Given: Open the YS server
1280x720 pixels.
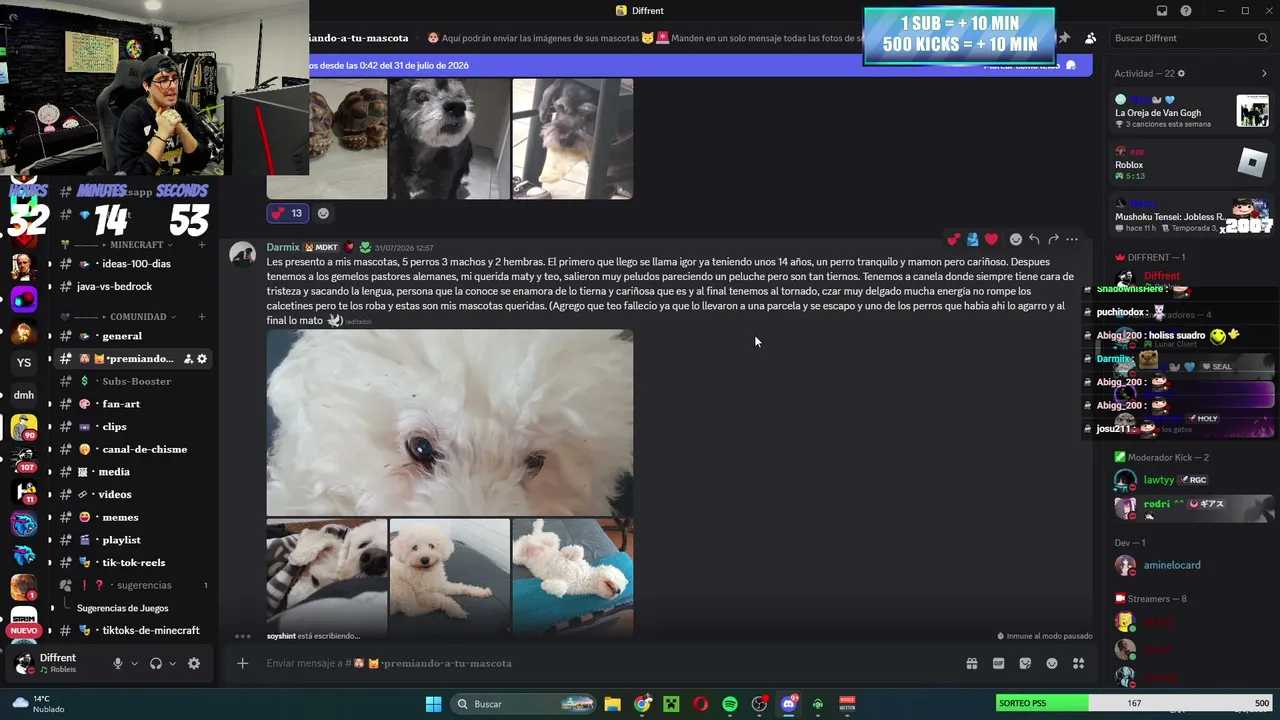Looking at the screenshot, I should 24,363.
